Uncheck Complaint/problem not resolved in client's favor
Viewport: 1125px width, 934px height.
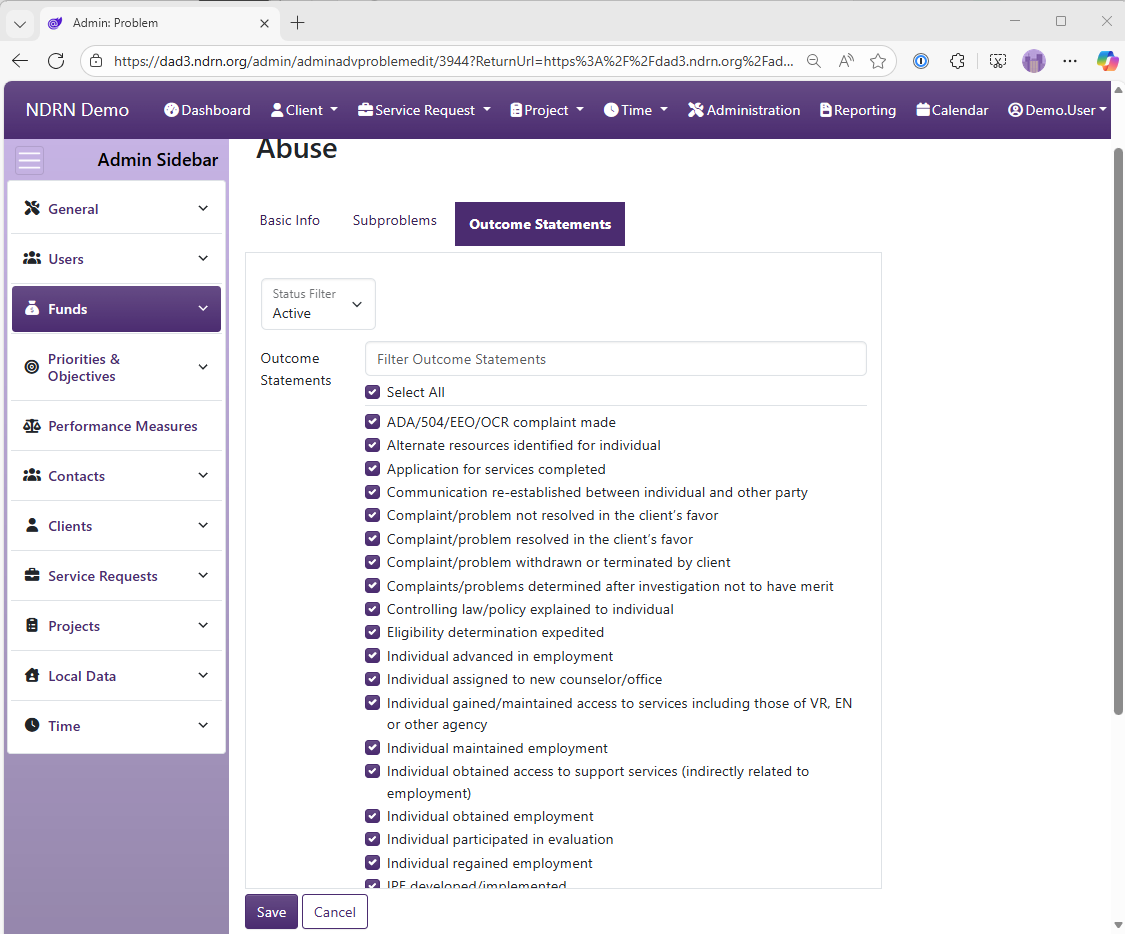click(x=372, y=516)
